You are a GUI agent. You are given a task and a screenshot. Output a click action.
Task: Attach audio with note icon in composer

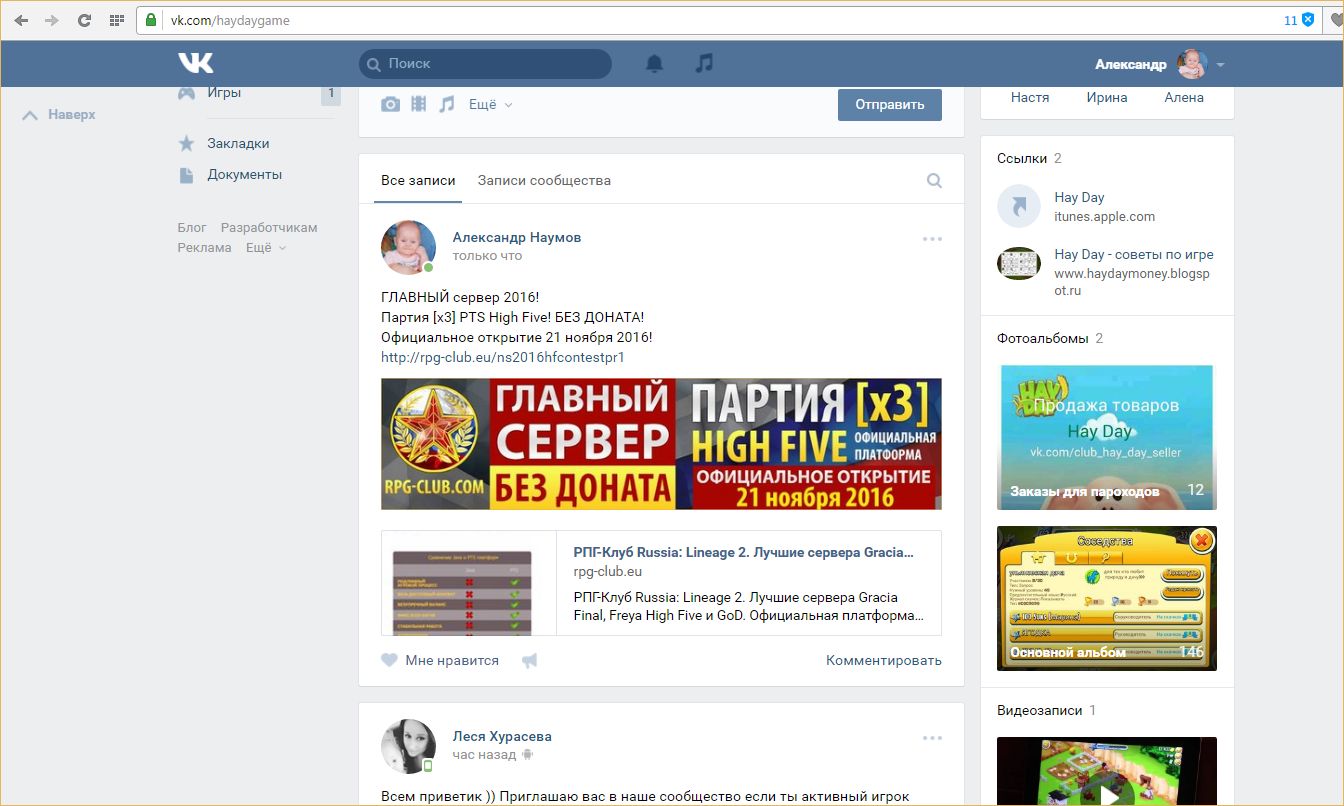click(447, 104)
